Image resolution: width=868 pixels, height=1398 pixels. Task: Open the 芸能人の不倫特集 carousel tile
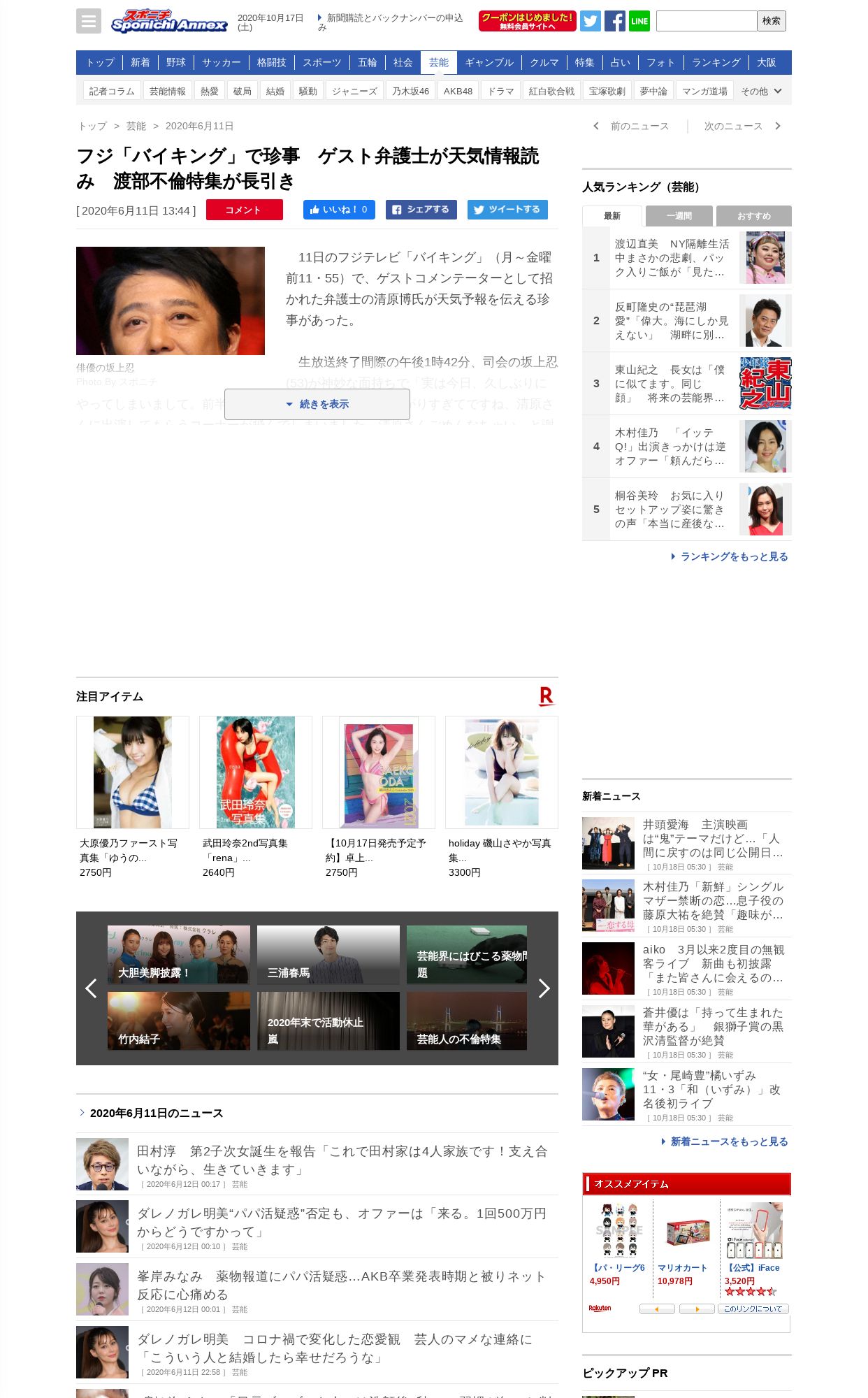[x=467, y=1021]
